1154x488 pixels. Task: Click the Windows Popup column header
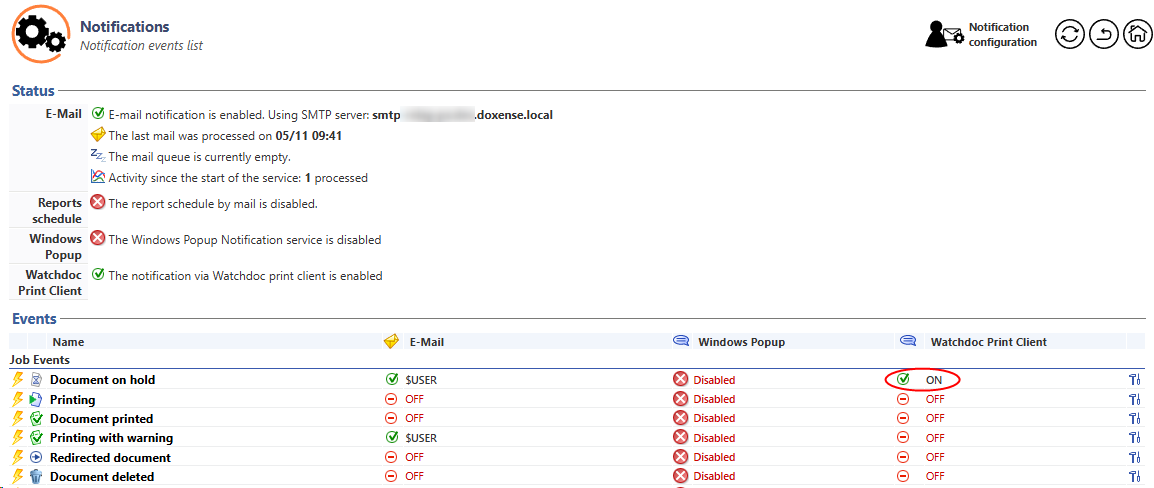pos(741,342)
